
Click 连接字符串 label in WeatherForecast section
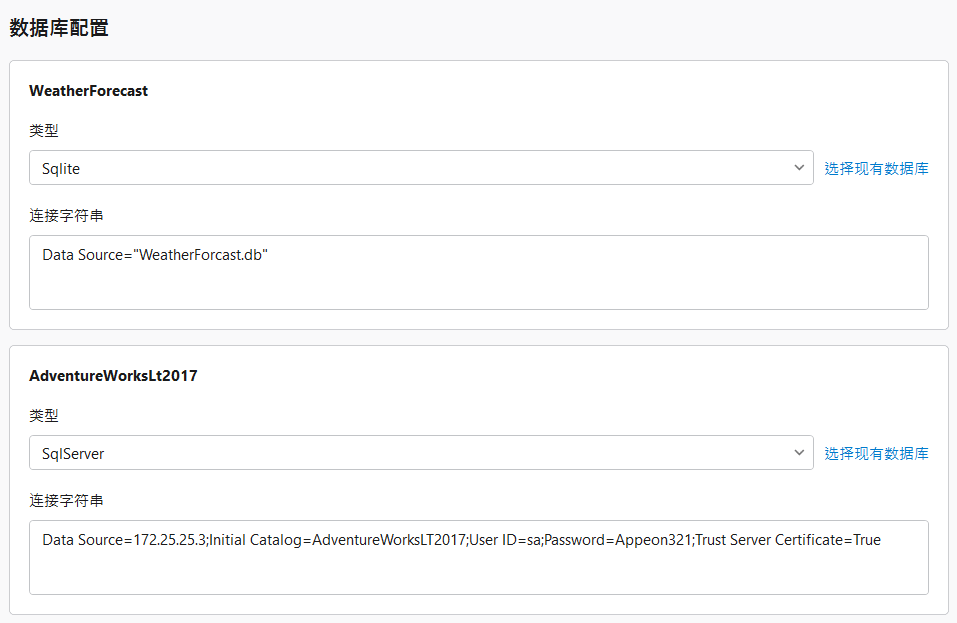tap(66, 216)
